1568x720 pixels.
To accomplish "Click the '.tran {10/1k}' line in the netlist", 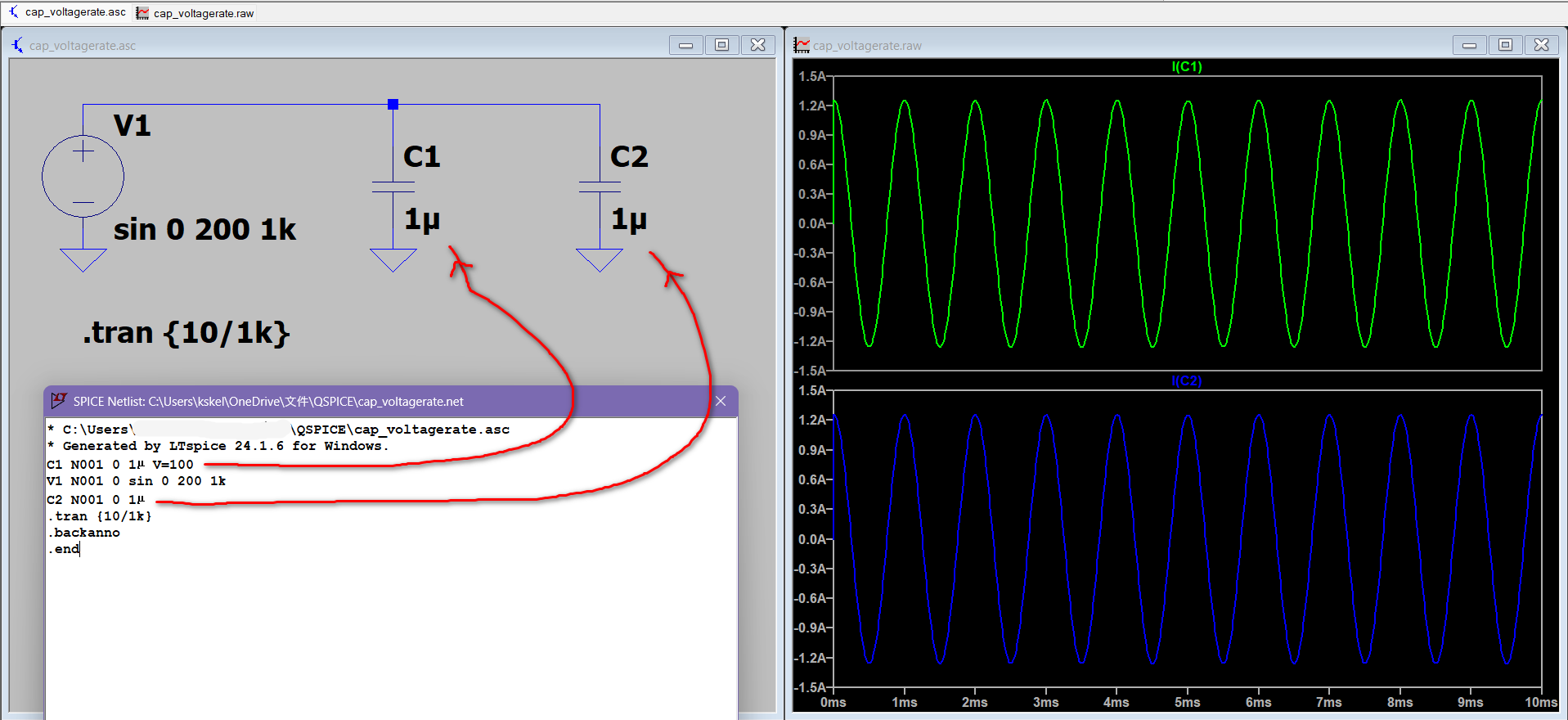I will point(100,516).
